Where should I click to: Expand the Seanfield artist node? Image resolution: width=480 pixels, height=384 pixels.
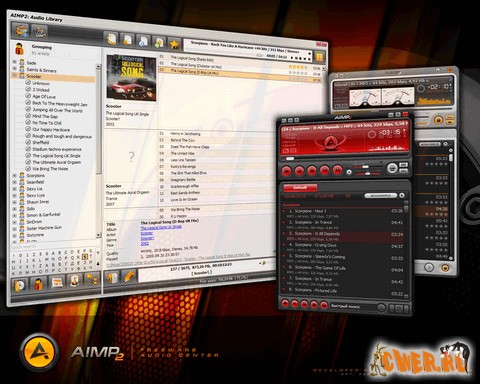(14, 182)
